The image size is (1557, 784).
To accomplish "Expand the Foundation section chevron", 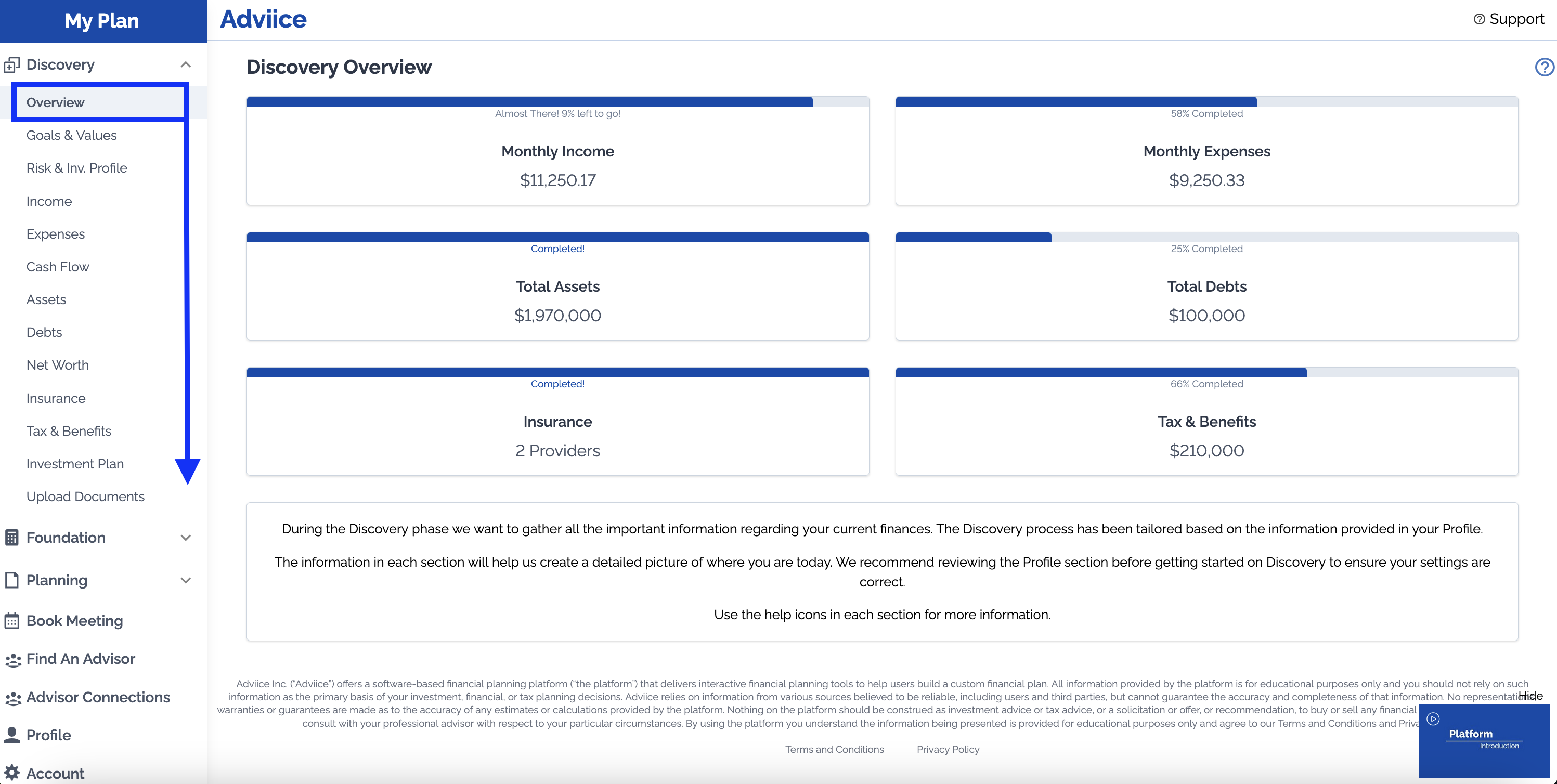I will point(186,538).
